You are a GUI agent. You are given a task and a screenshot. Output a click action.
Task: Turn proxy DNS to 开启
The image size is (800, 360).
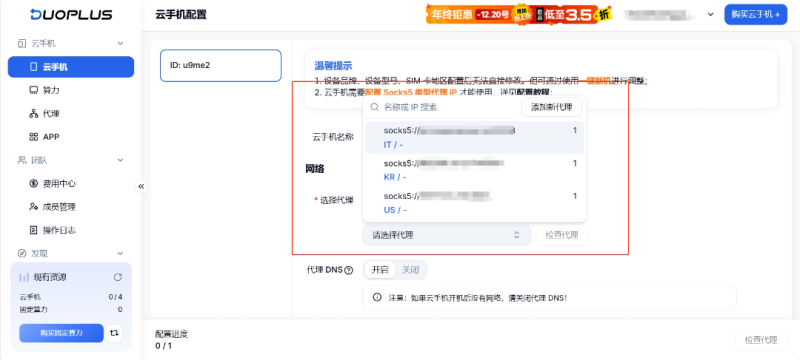380,270
